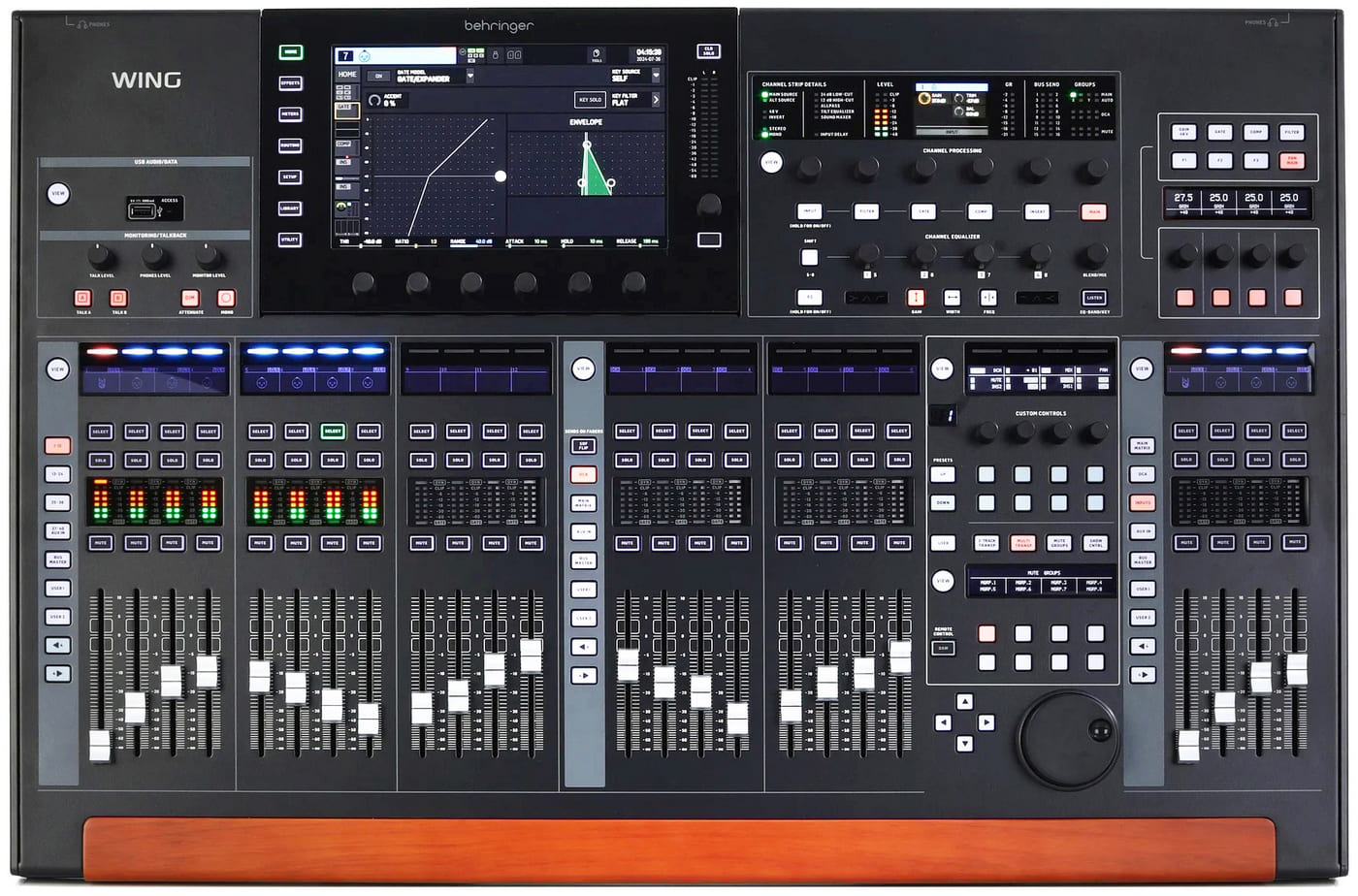
Task: Click the SHOW CNTRL button
Action: coord(1095,543)
